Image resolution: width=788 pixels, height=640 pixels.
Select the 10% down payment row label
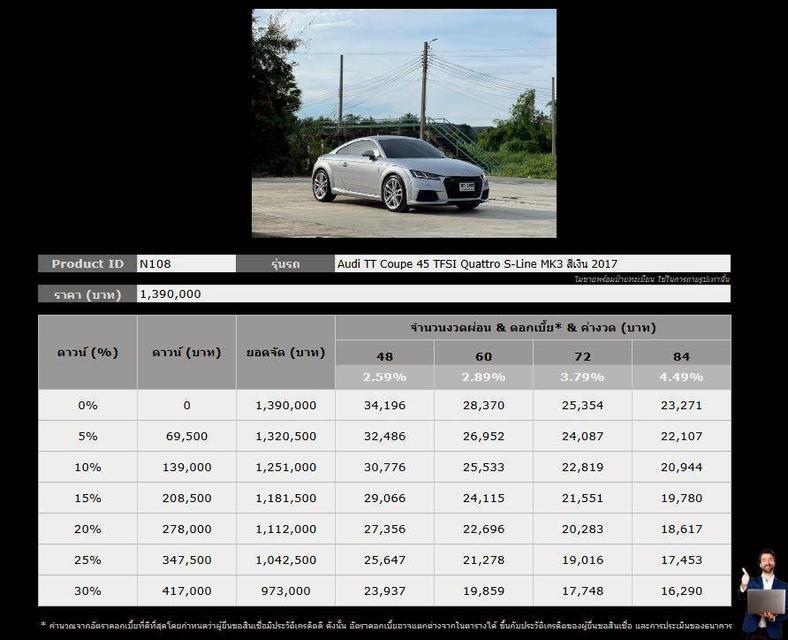[87, 467]
